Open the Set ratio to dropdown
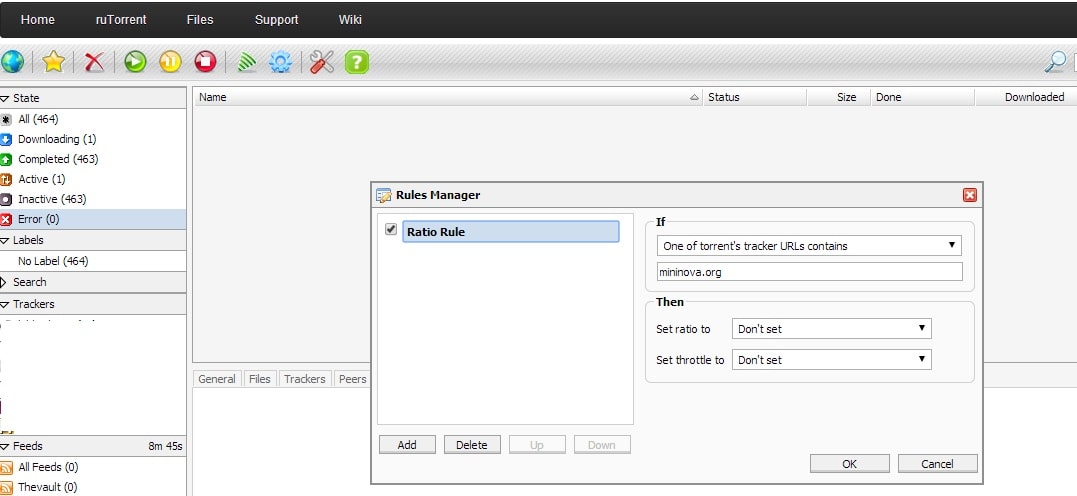The height and width of the screenshot is (496, 1077). click(831, 329)
